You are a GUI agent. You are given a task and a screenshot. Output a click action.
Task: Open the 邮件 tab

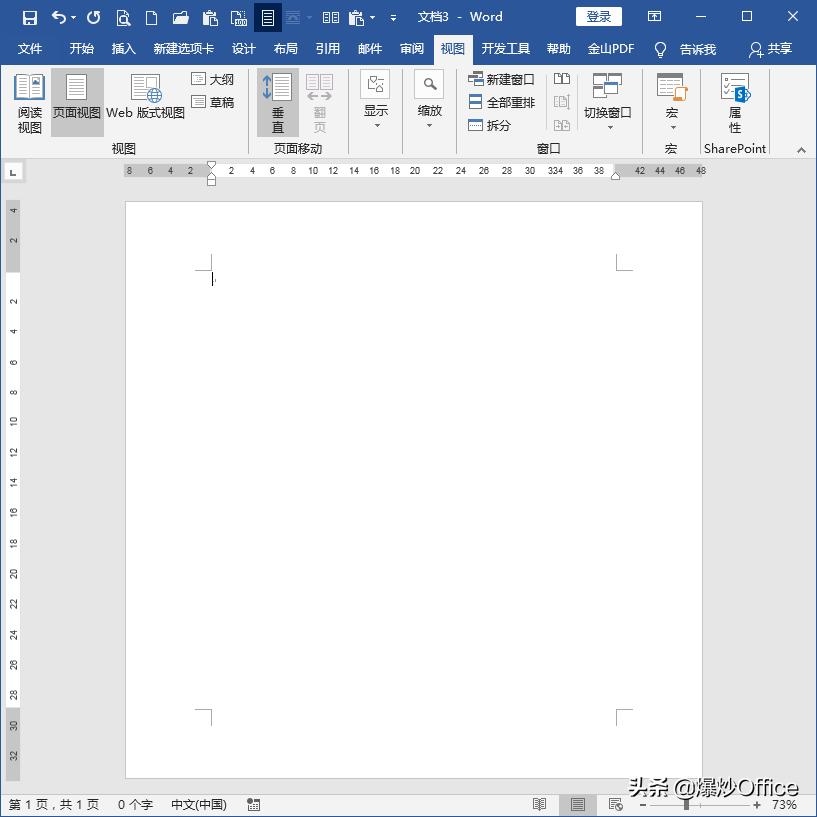coord(370,49)
